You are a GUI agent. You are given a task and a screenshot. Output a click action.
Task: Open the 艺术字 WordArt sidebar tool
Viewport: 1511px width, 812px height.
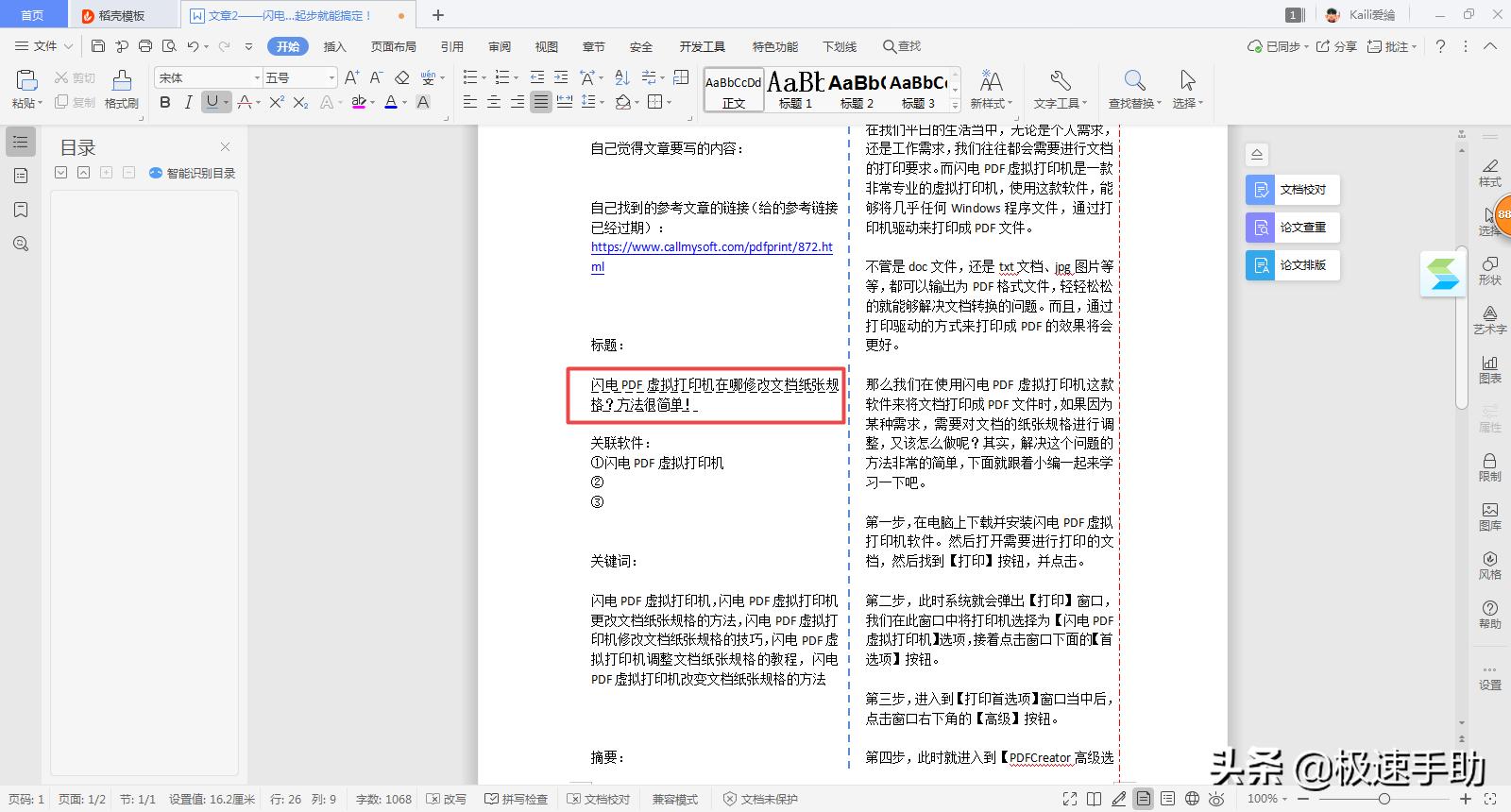tap(1489, 319)
